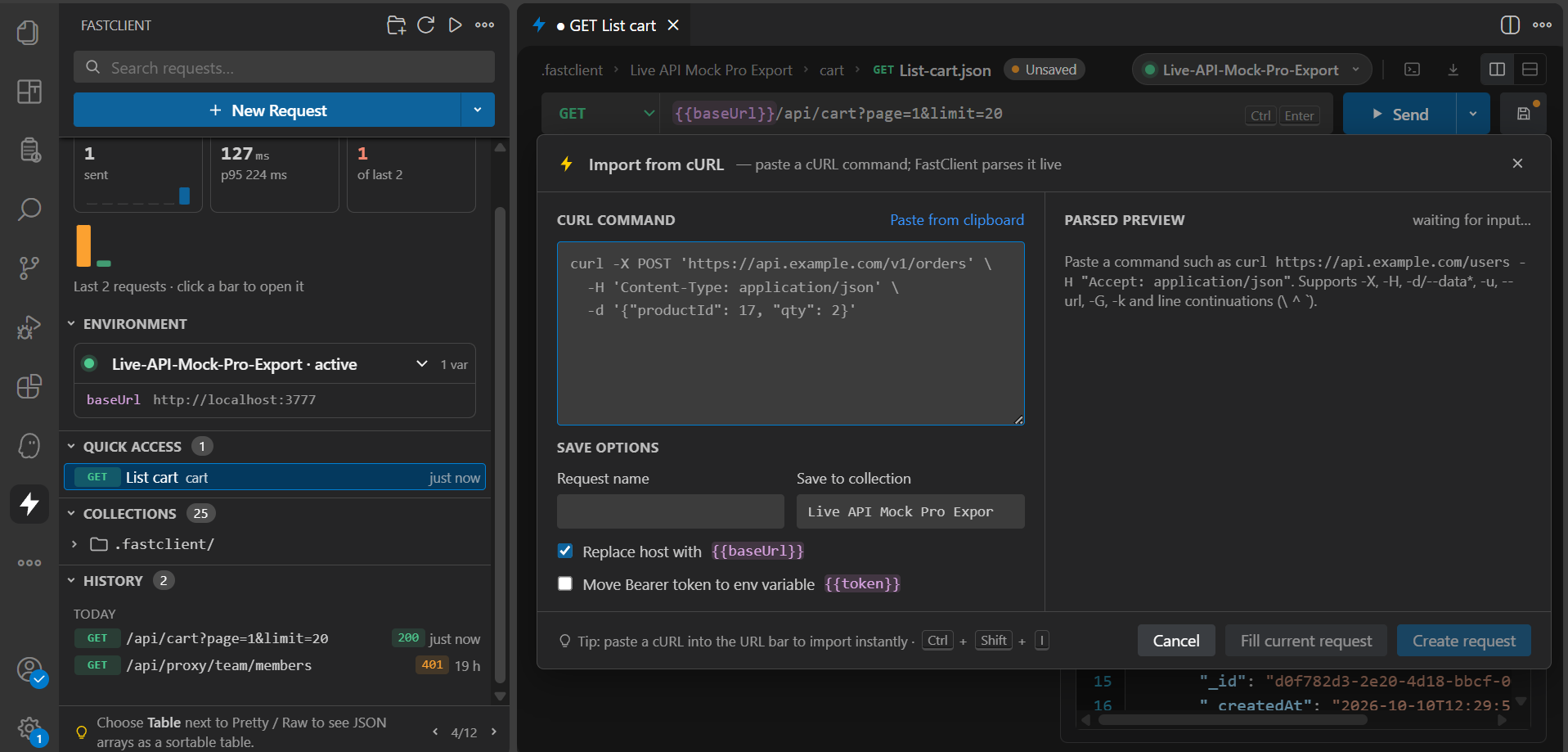
Task: Open Run and Debug icon
Action: [x=29, y=327]
